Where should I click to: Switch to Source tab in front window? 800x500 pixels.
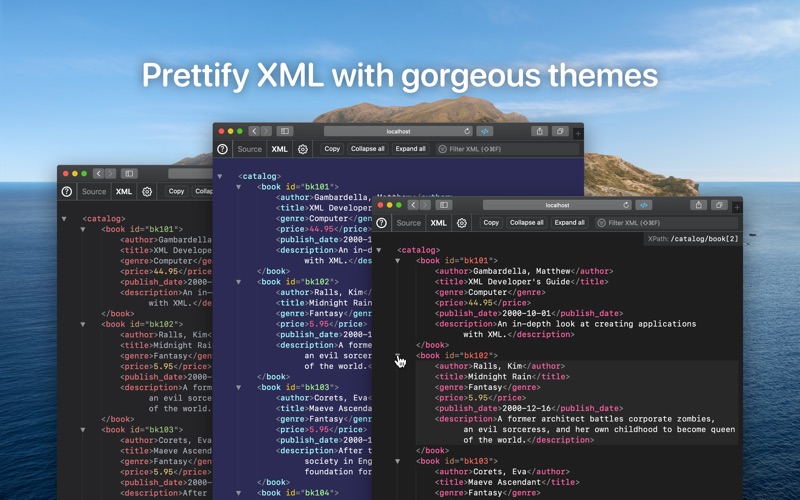[x=409, y=223]
